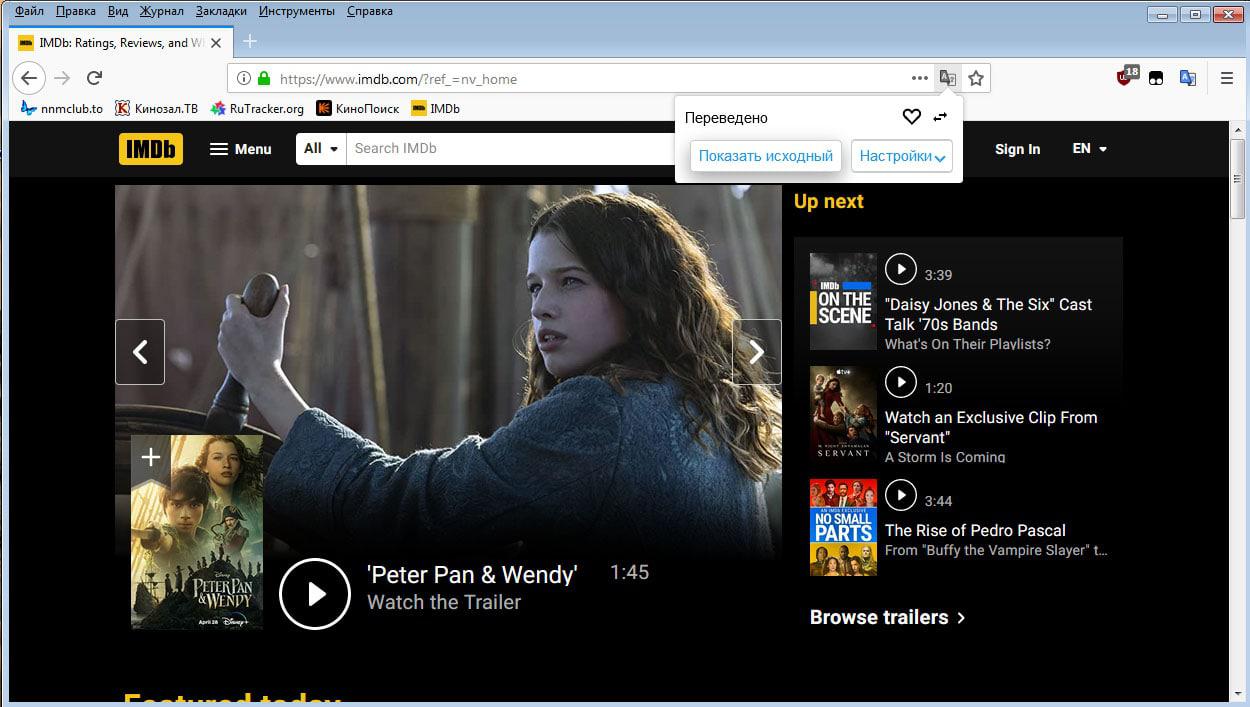1250x707 pixels.
Task: Open the Журнал menu
Action: (x=164, y=11)
